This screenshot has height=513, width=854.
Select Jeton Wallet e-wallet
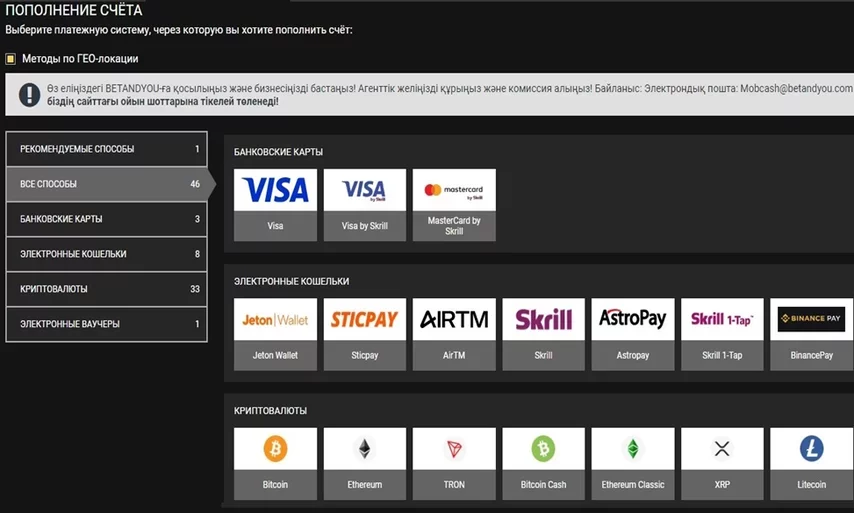(275, 334)
